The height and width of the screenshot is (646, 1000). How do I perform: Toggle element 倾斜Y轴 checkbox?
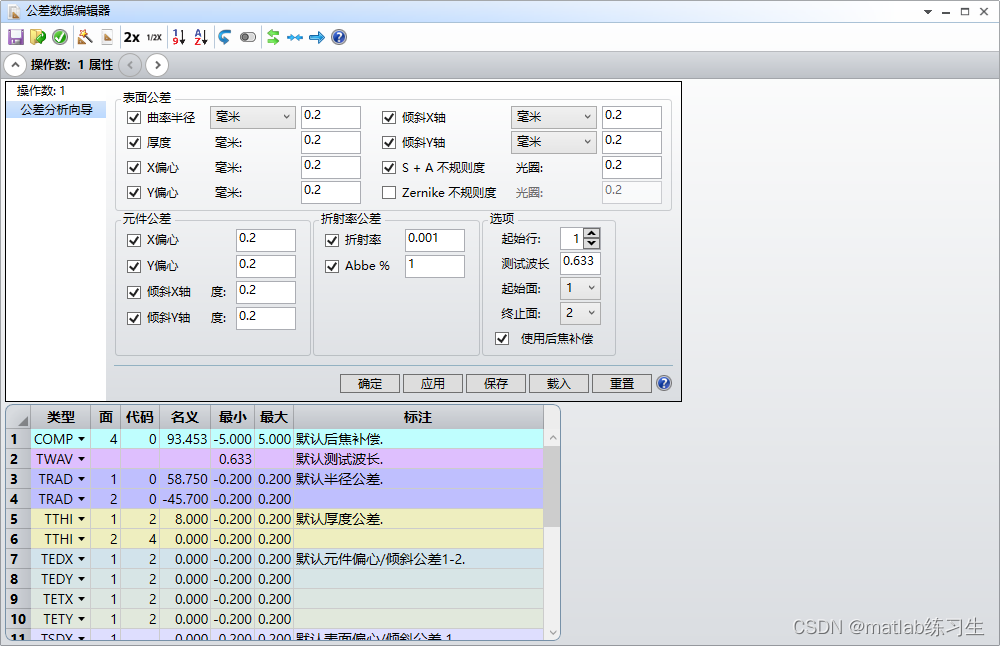pos(134,318)
